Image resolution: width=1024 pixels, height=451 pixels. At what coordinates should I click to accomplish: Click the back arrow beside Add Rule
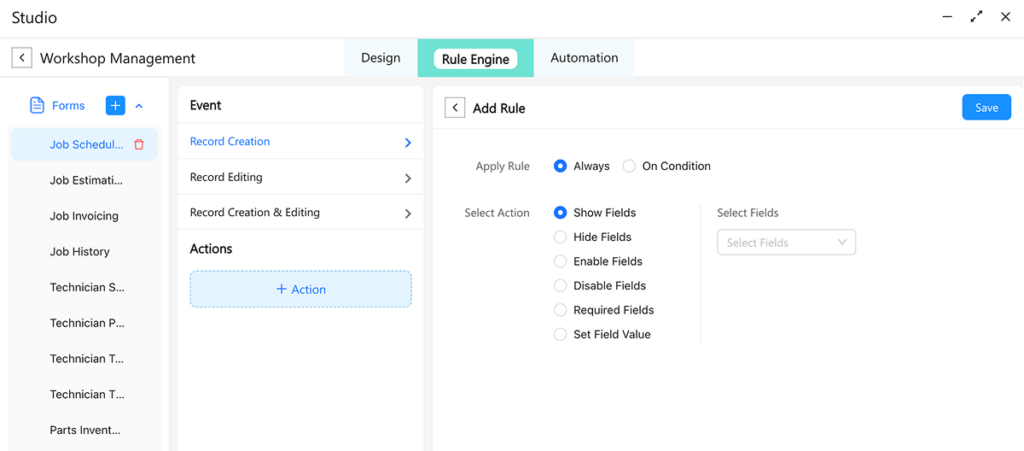point(455,108)
